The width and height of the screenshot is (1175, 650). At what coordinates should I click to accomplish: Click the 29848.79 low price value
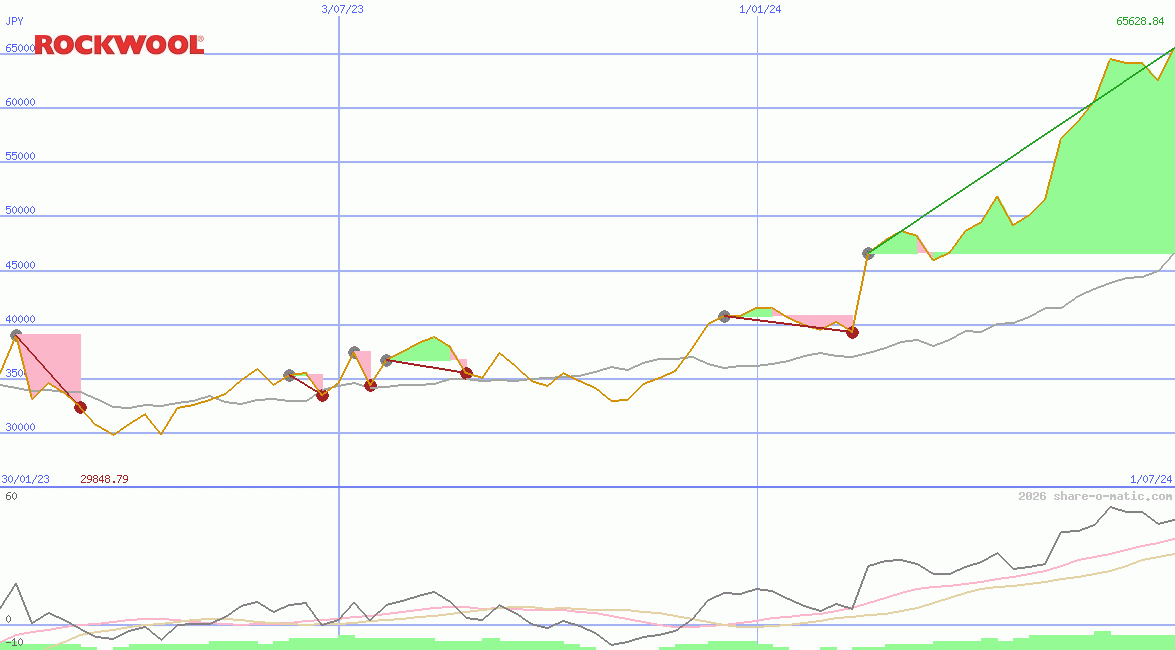click(x=104, y=479)
